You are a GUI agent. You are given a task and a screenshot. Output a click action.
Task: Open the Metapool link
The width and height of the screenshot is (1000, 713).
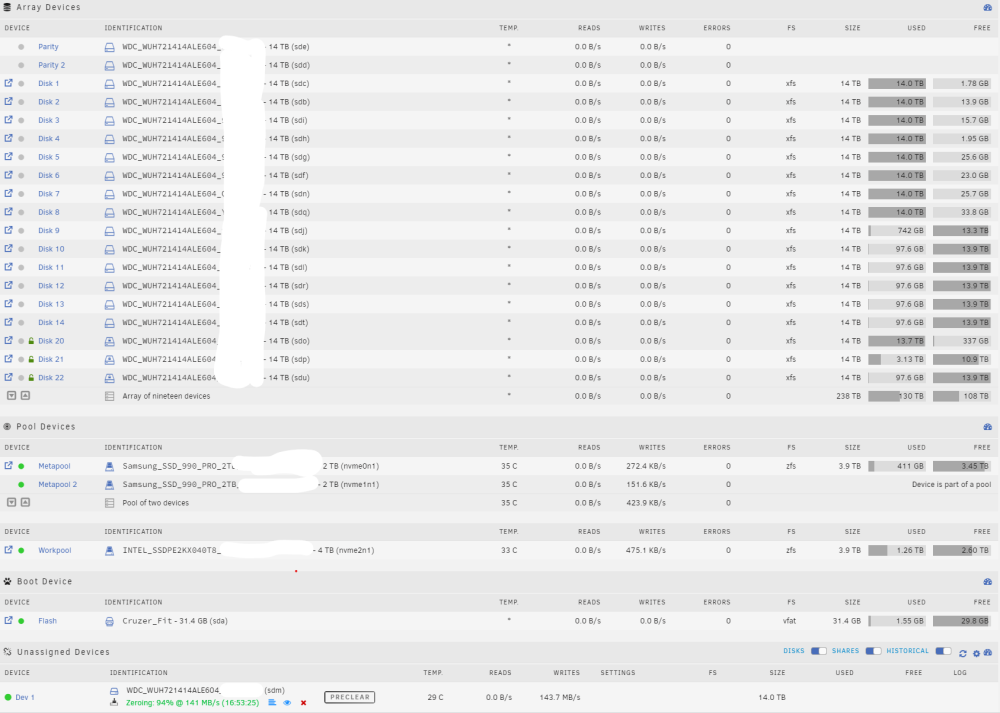pyautogui.click(x=54, y=466)
